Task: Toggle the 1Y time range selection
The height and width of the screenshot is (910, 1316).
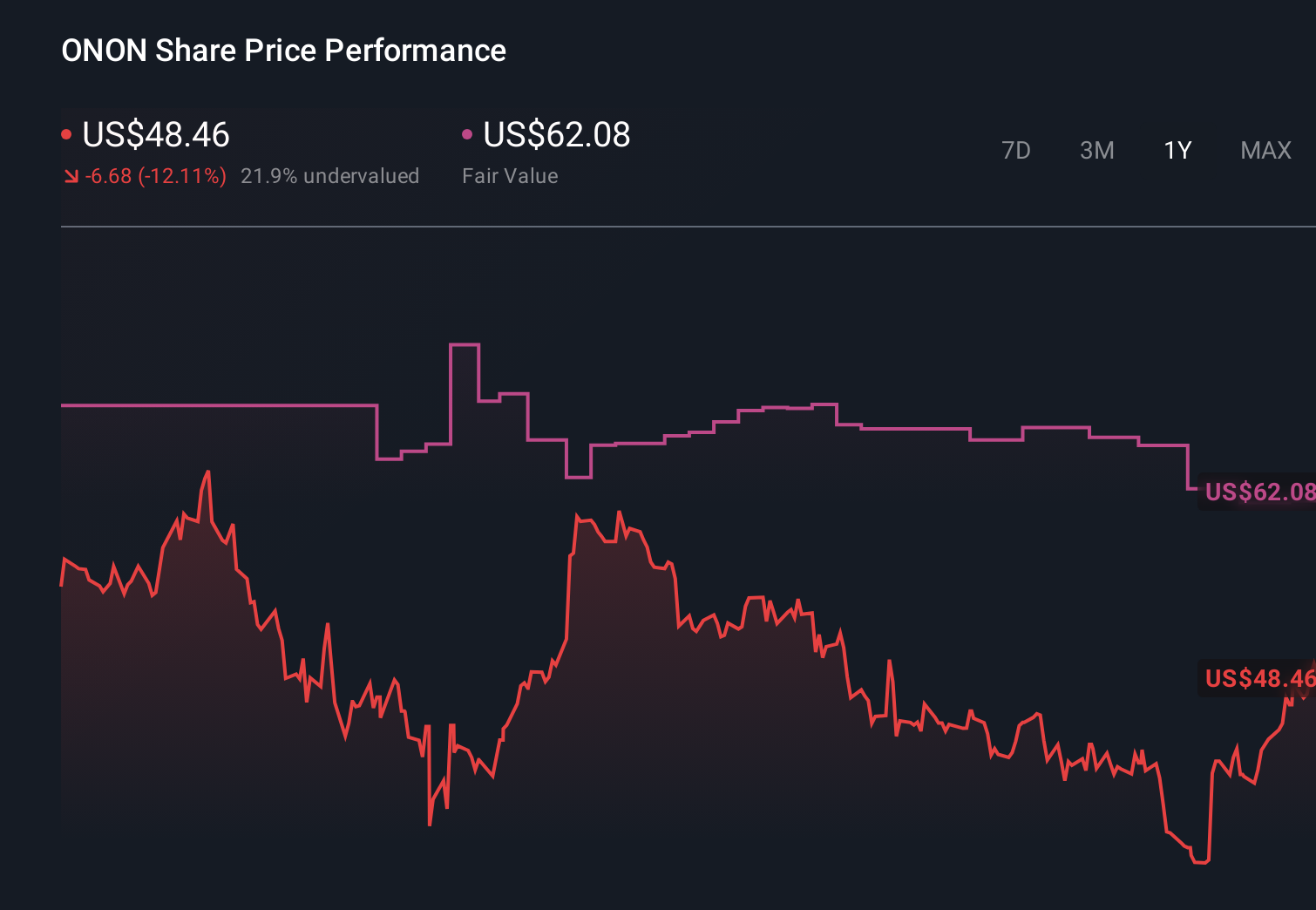Action: [1177, 150]
